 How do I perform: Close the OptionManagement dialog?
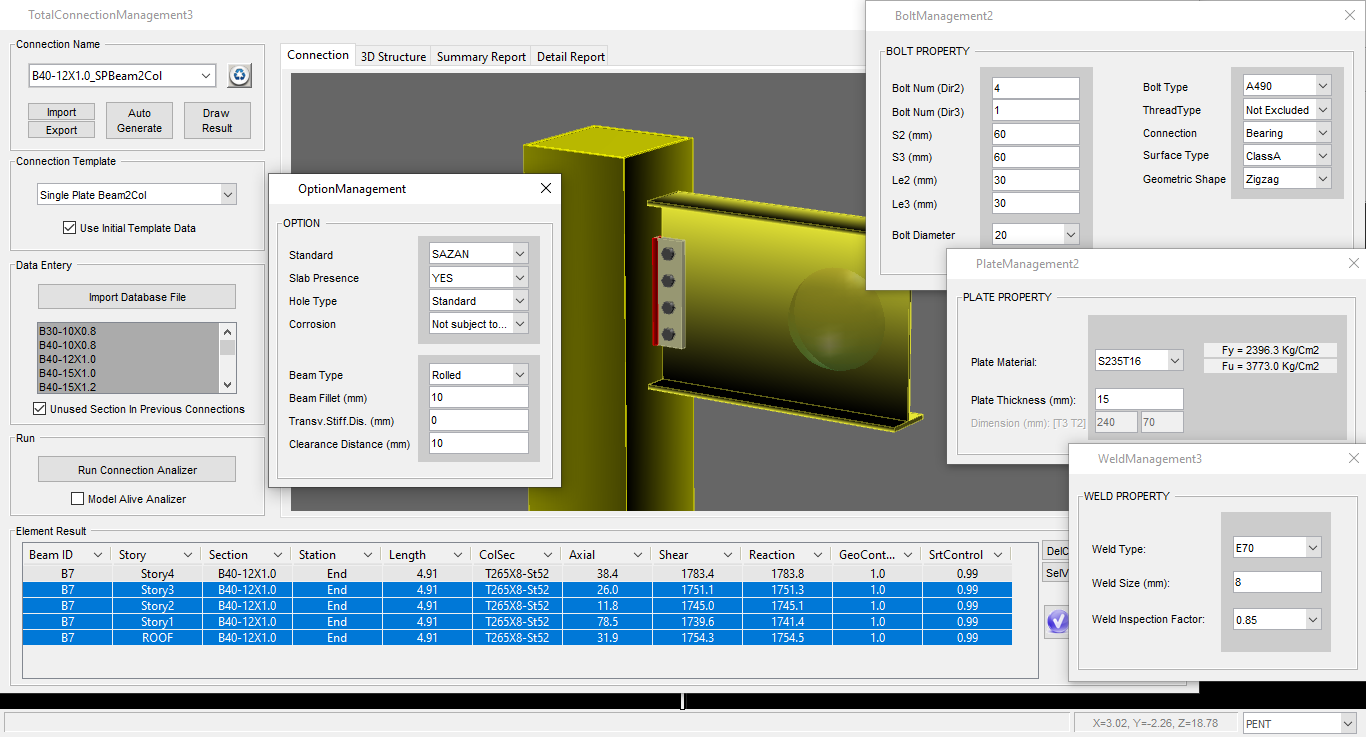546,188
